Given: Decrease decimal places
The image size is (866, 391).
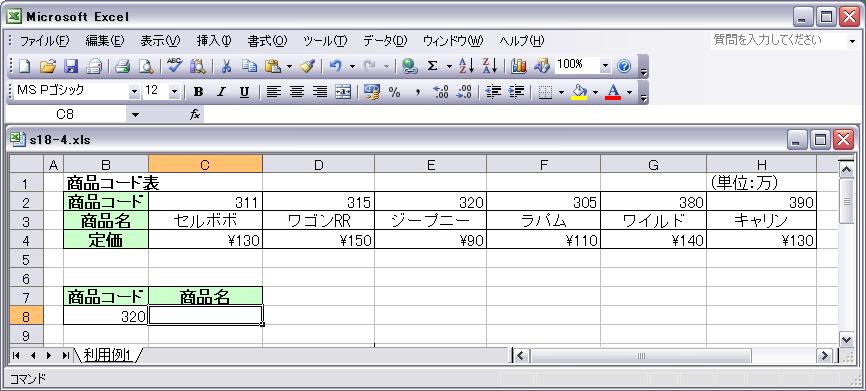Looking at the screenshot, I should [464, 92].
